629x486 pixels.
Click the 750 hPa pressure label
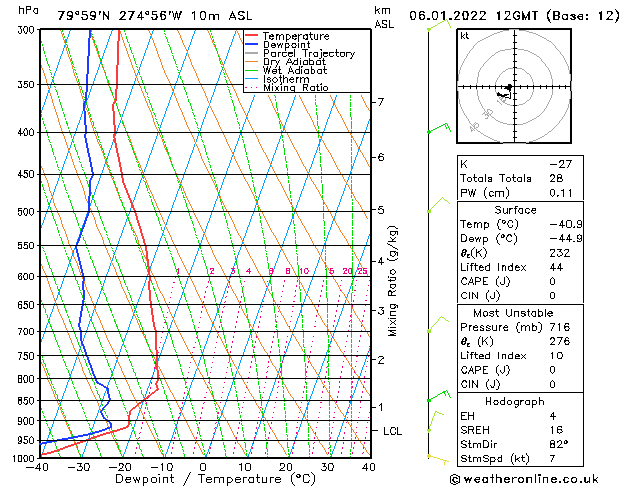(28, 356)
